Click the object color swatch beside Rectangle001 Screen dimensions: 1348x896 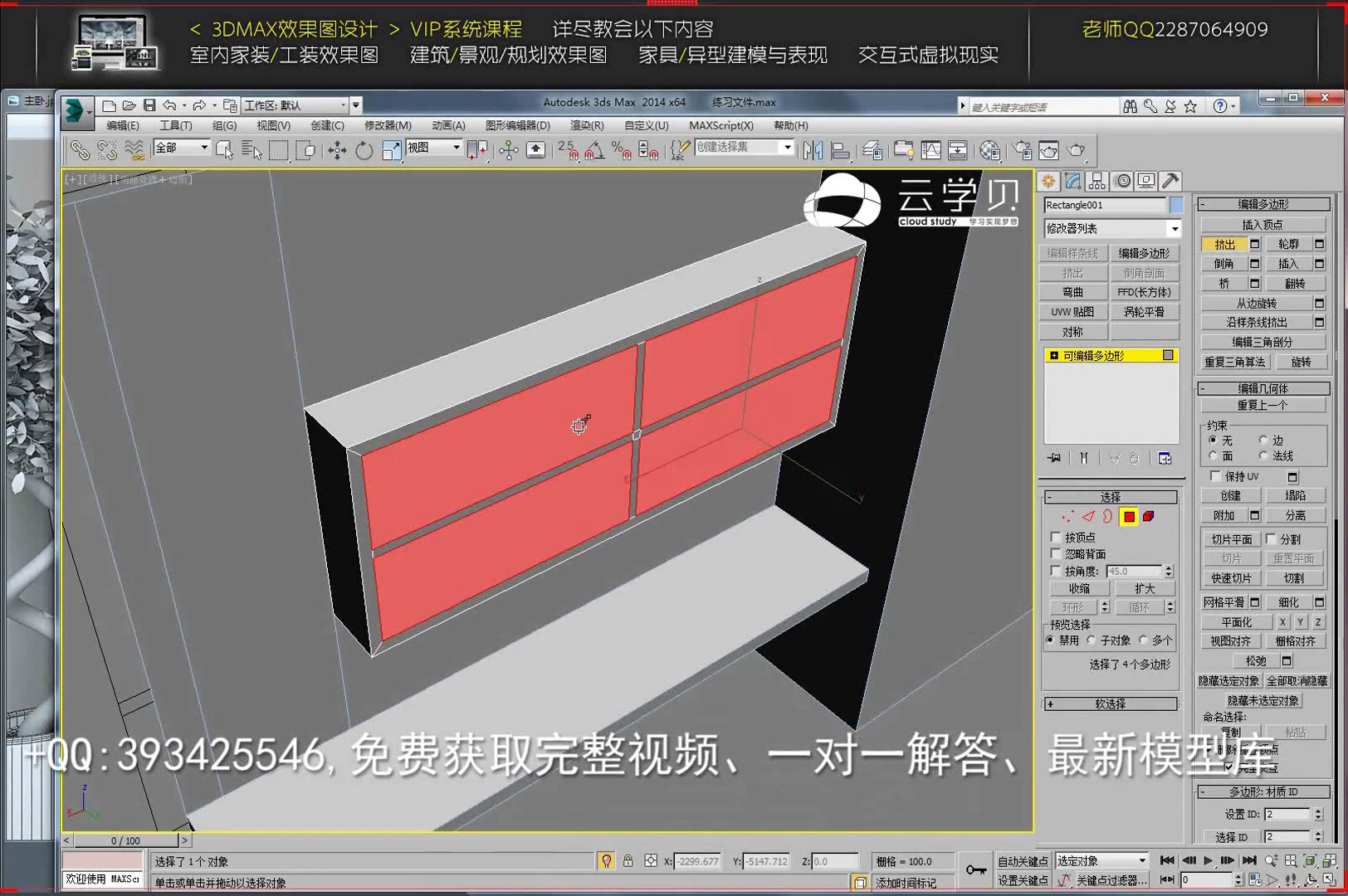click(1177, 204)
